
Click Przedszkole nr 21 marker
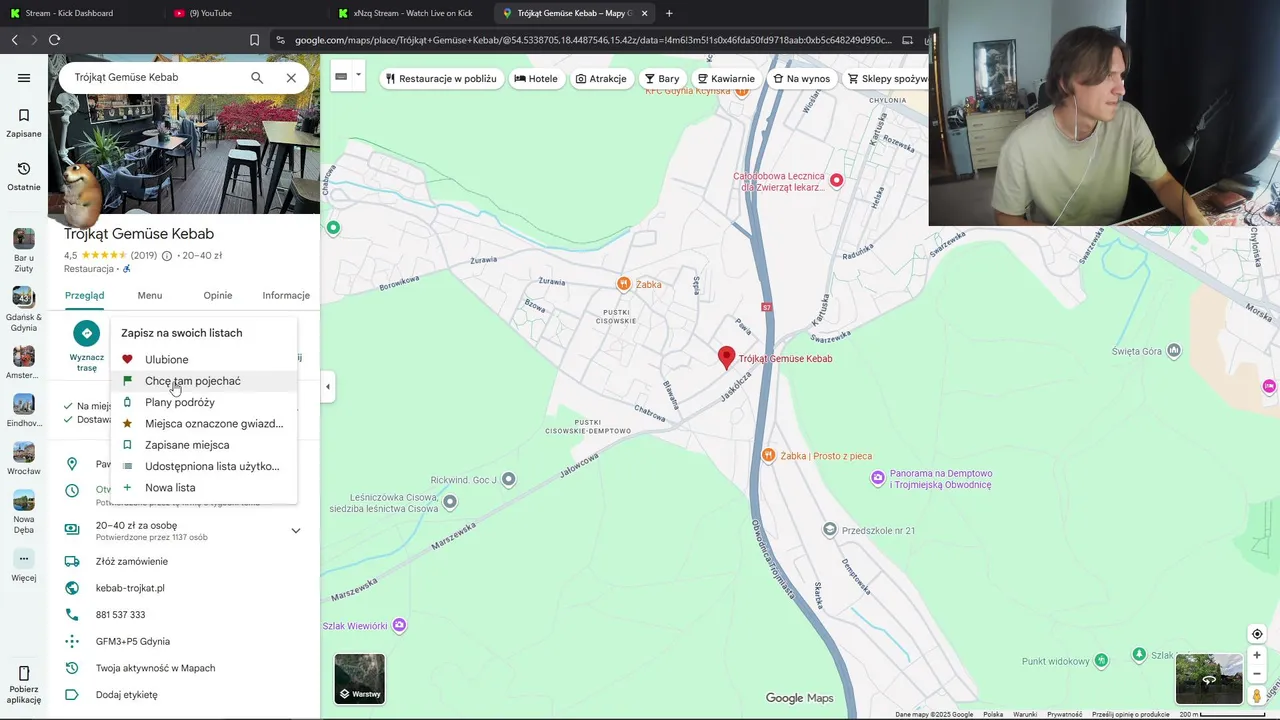click(x=829, y=529)
